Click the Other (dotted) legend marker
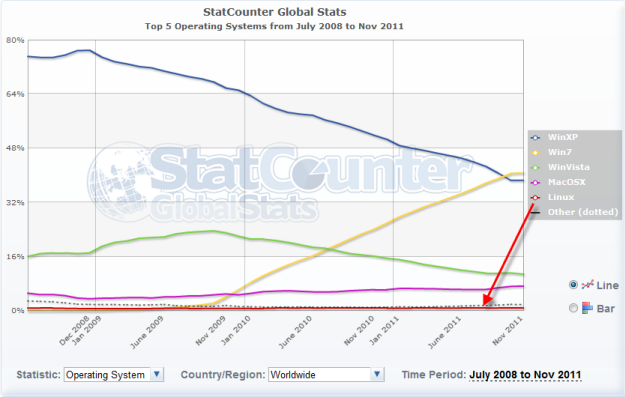This screenshot has height=397, width=625. click(535, 212)
